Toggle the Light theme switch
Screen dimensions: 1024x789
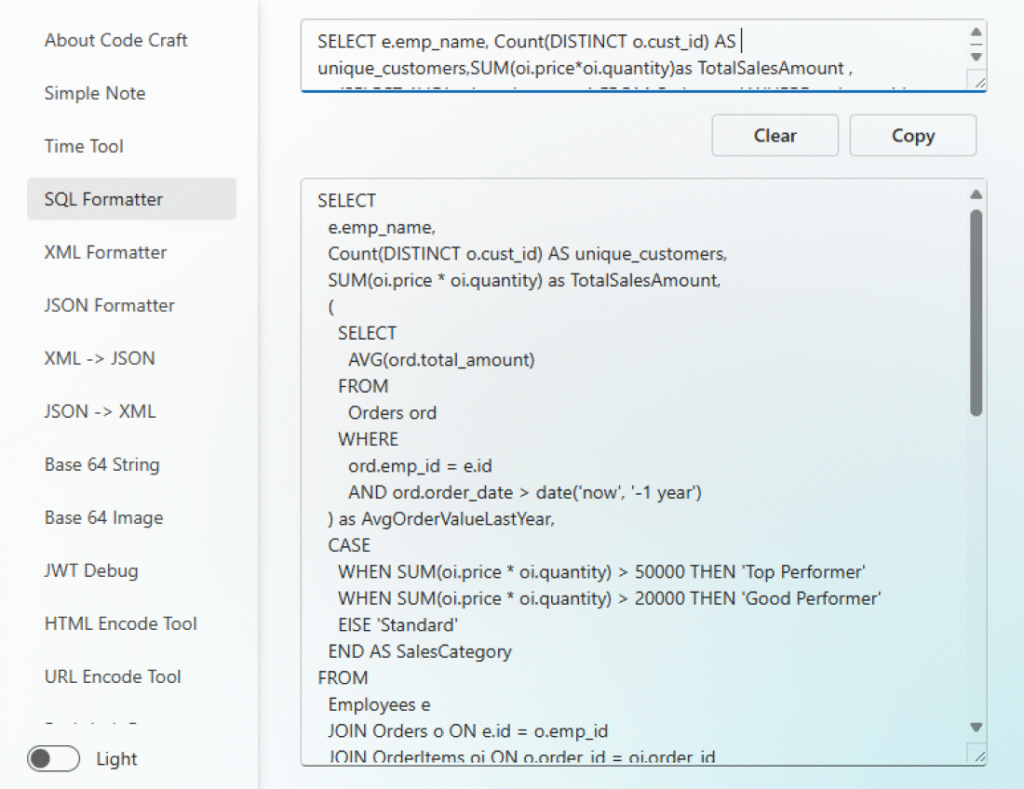pyautogui.click(x=54, y=758)
